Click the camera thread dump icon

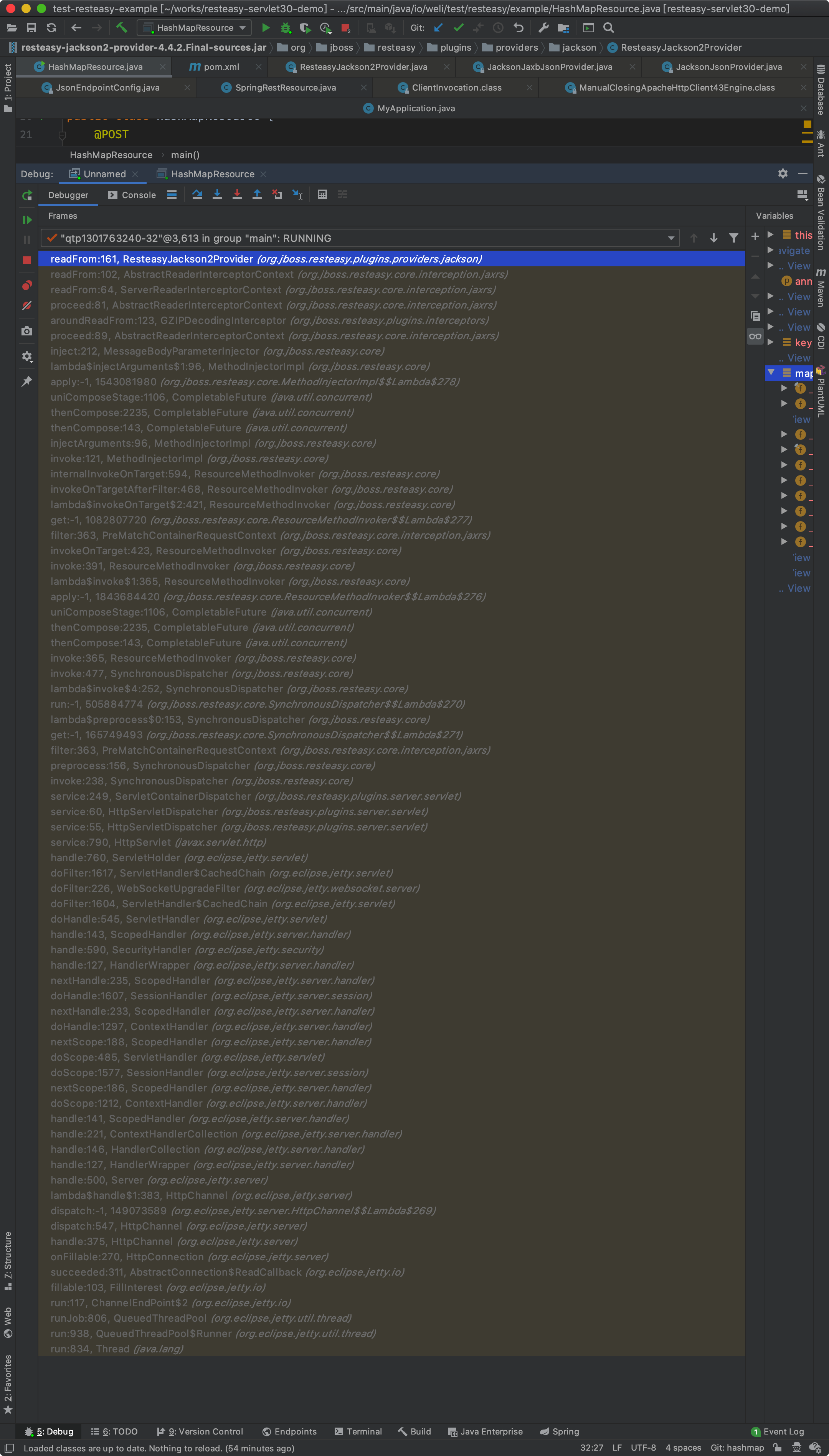click(x=27, y=331)
